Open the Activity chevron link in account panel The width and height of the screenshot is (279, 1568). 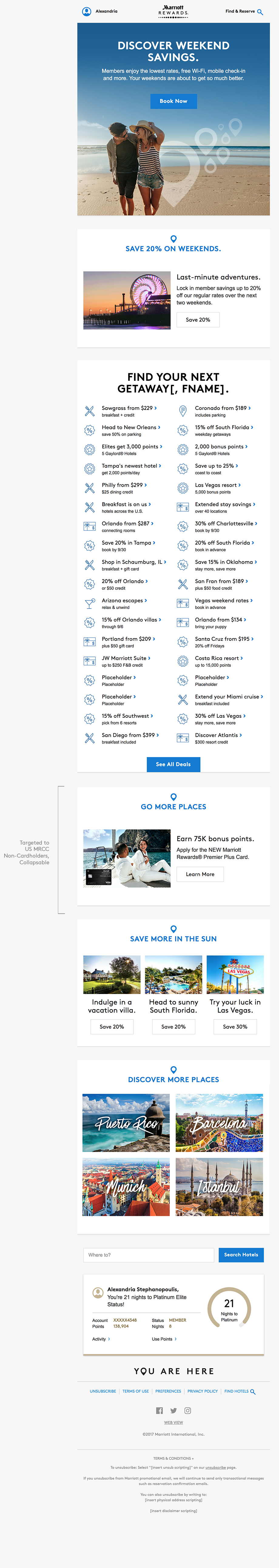[x=101, y=1338]
